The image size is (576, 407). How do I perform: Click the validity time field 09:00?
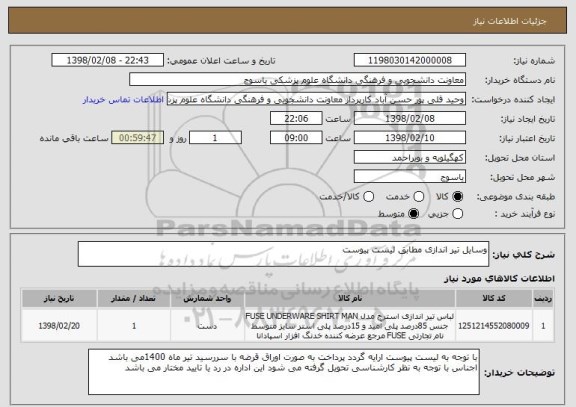coord(296,138)
